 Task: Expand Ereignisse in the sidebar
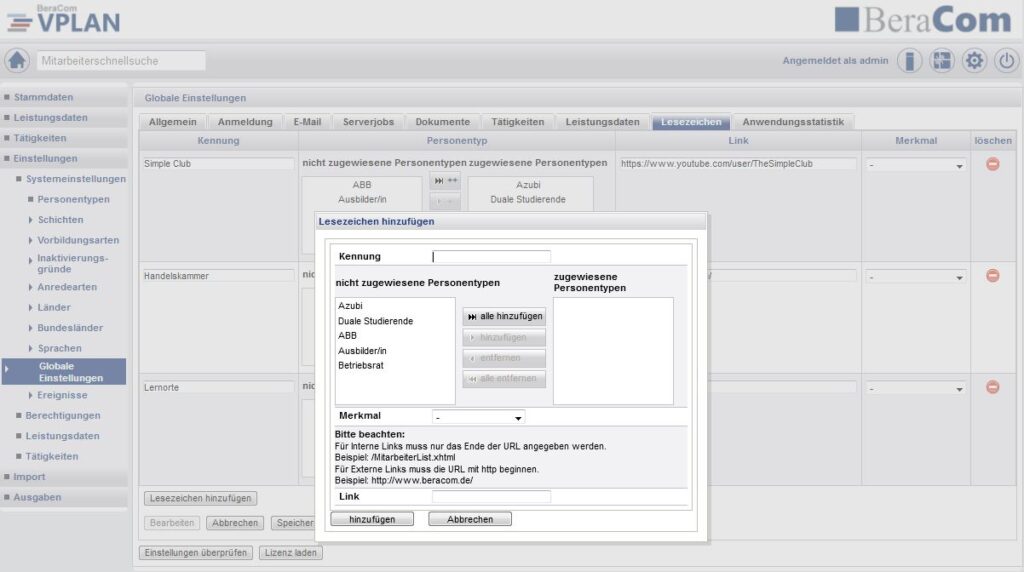point(30,395)
